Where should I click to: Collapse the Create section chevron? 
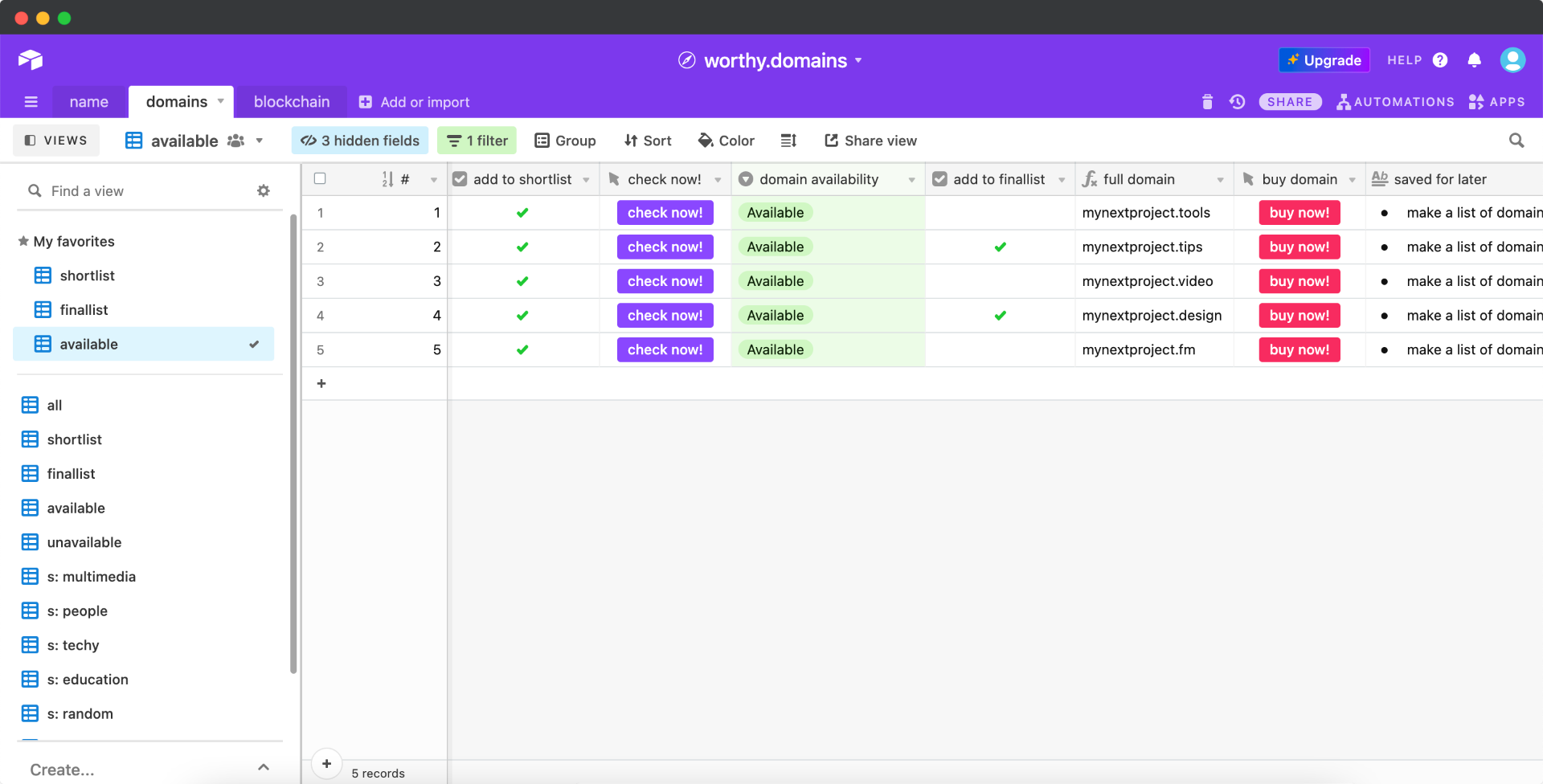pos(264,768)
